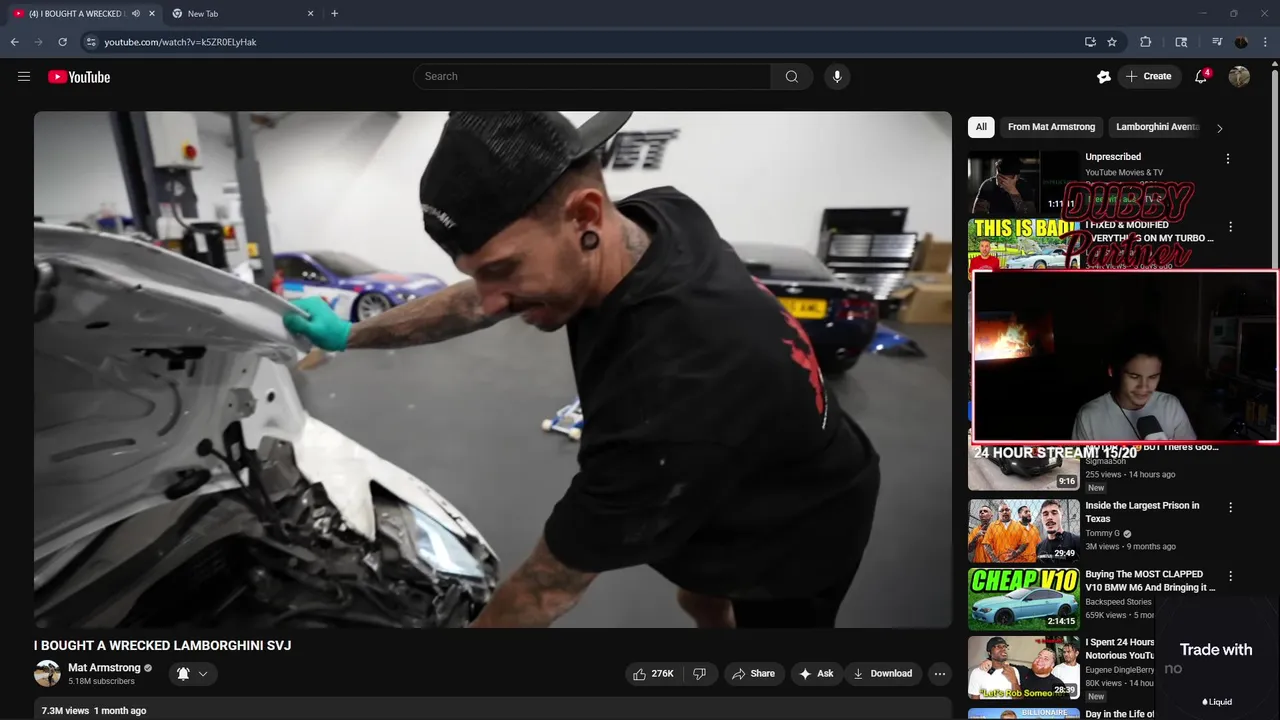
Task: Click the 7.3M views 1 month ago text
Action: [x=94, y=711]
